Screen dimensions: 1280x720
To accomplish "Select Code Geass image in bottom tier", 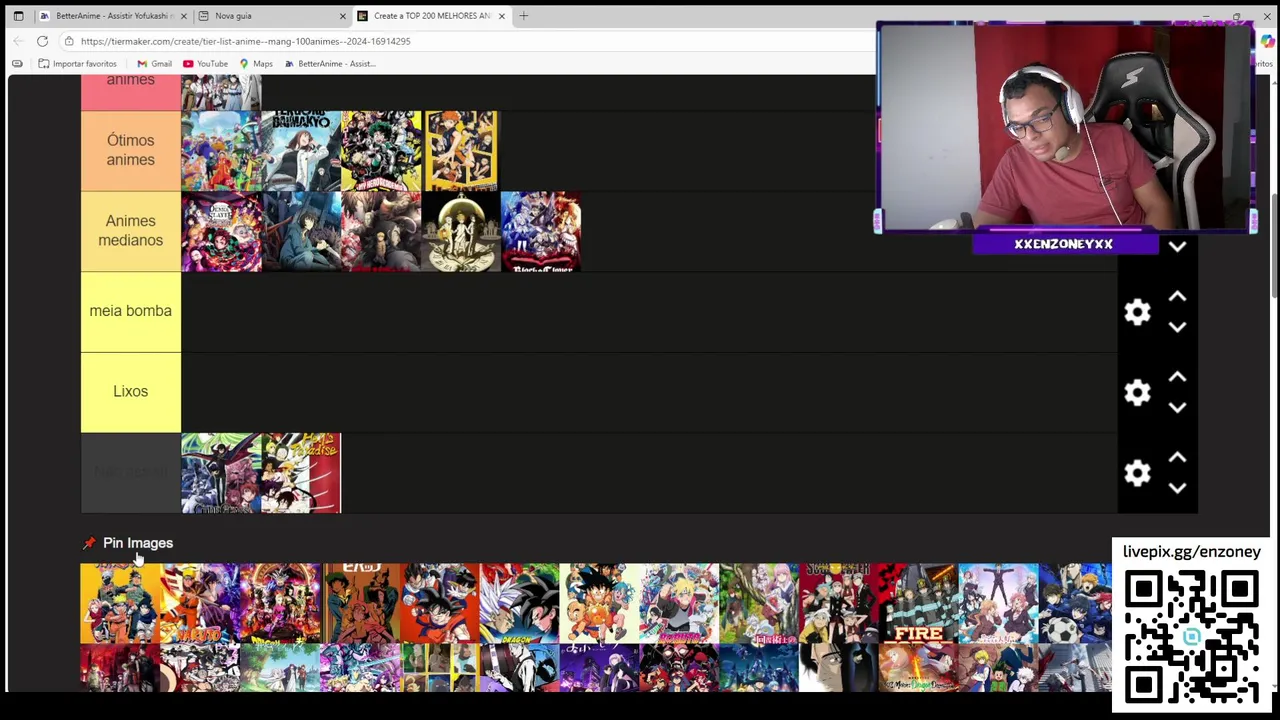I will pyautogui.click(x=221, y=473).
